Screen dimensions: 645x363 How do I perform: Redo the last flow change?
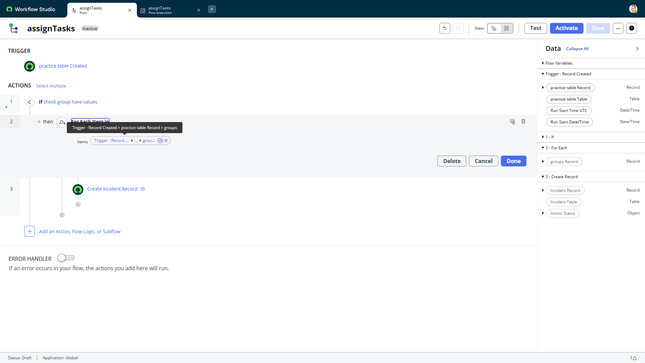[458, 28]
